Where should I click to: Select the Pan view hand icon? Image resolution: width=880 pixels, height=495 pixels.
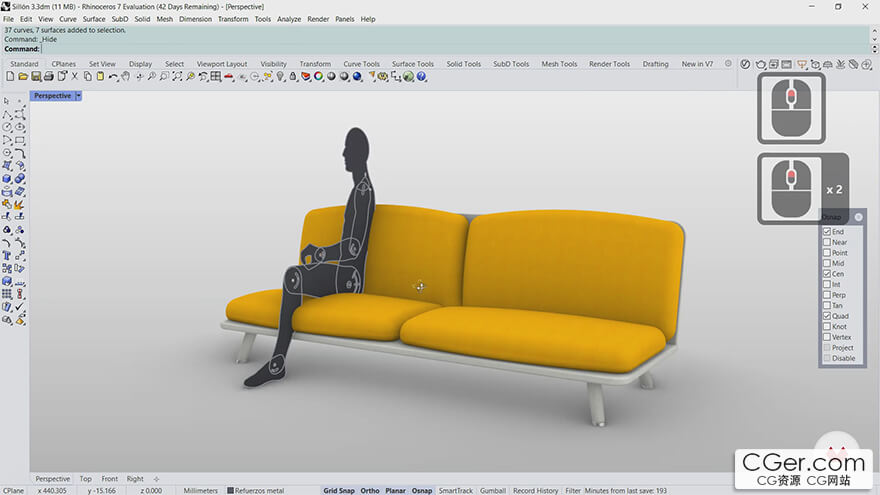126,77
